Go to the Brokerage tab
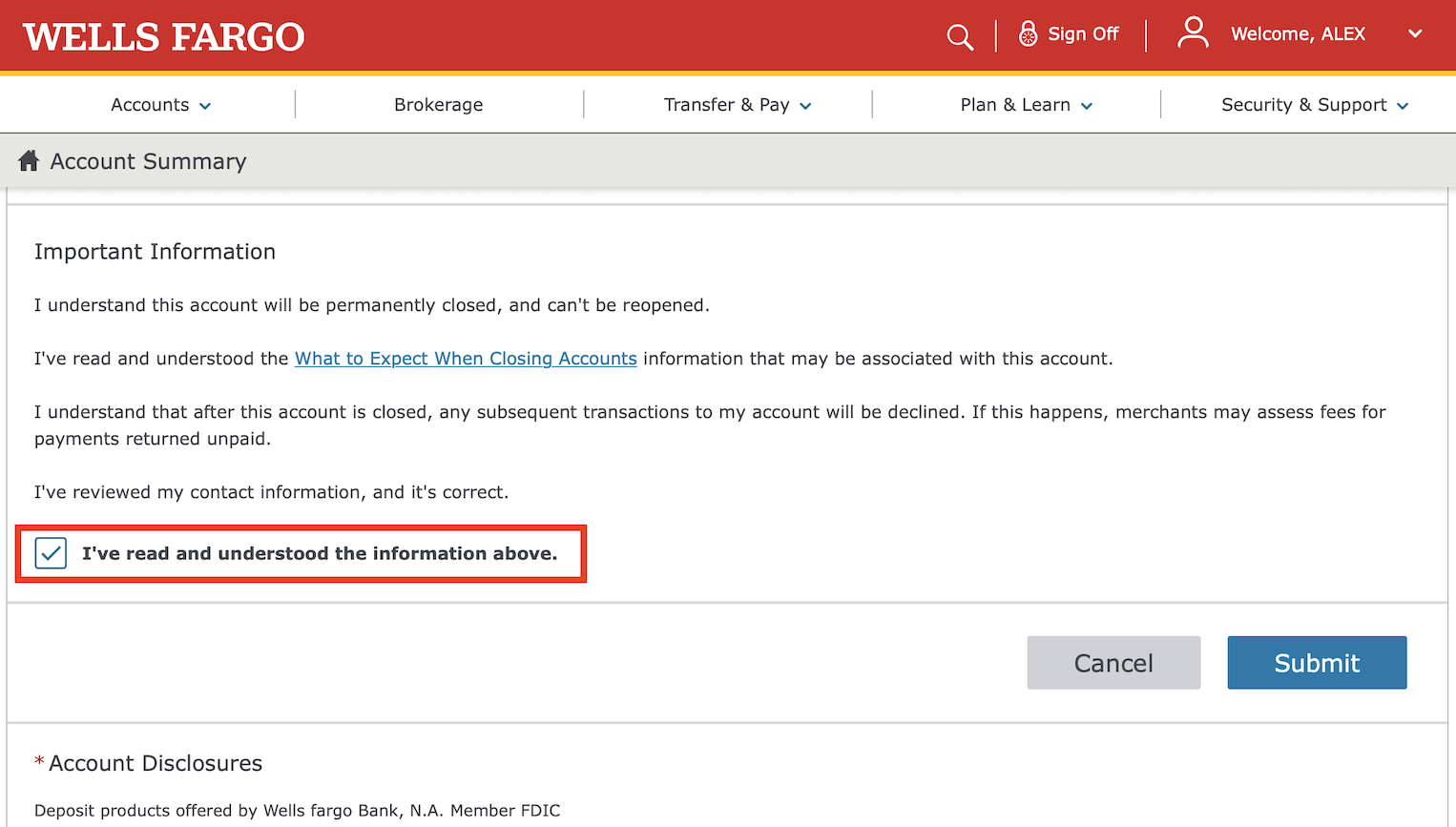The width and height of the screenshot is (1456, 827). click(439, 105)
